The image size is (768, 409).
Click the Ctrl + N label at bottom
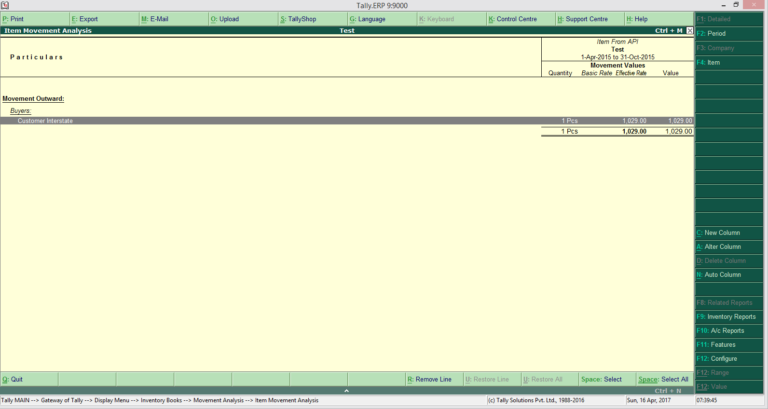(x=668, y=391)
